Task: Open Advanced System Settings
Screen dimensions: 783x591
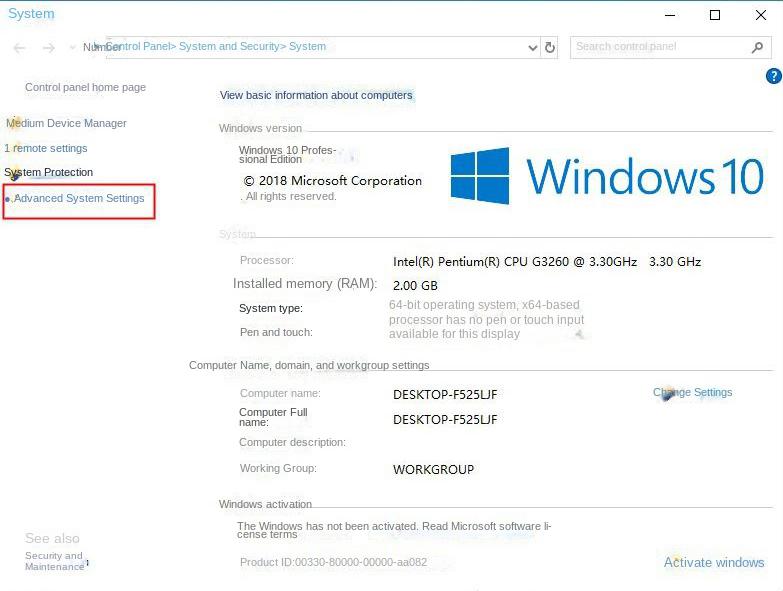Action: 79,198
